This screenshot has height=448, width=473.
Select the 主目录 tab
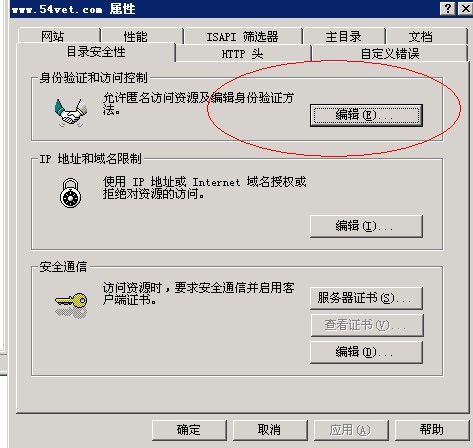(x=344, y=36)
